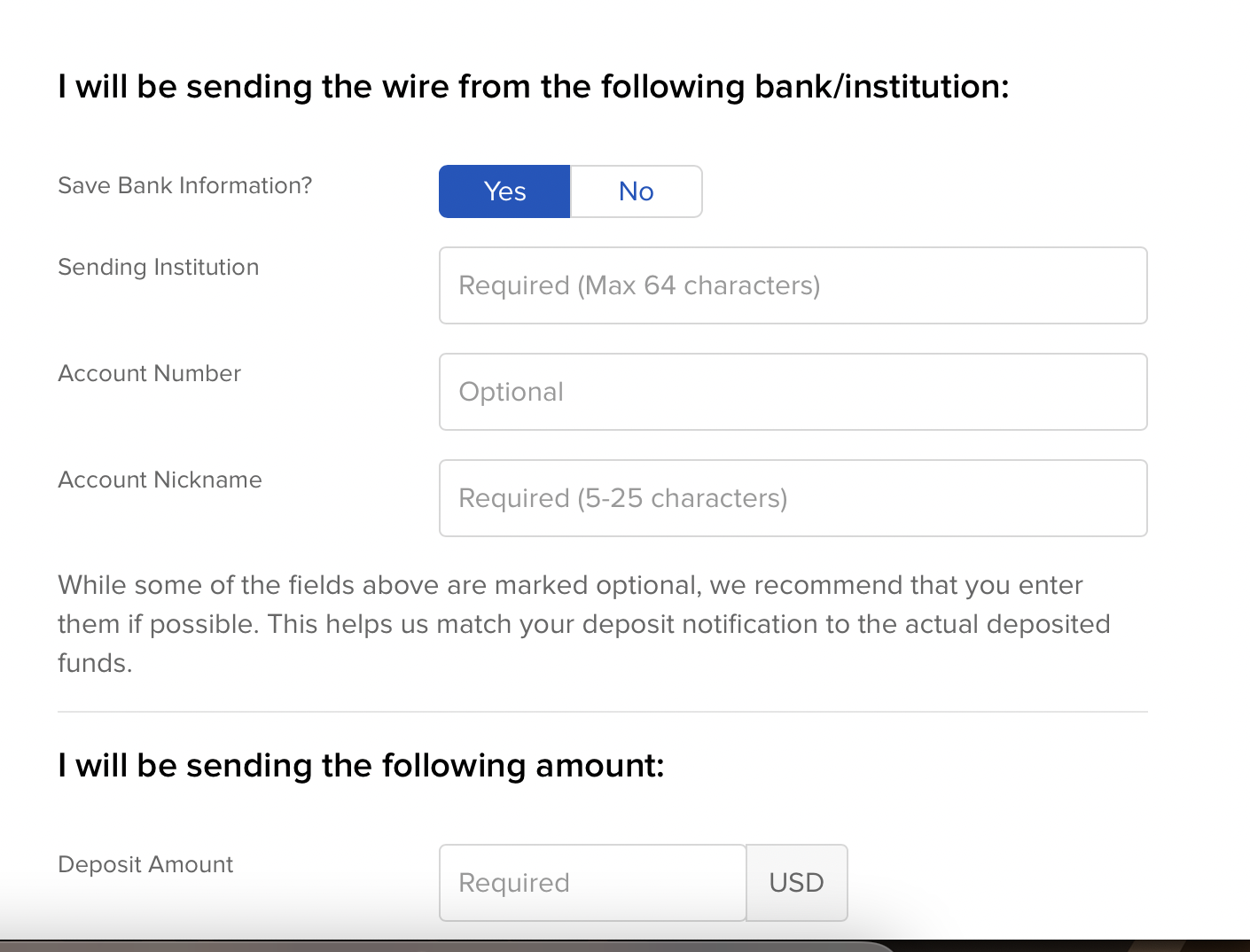This screenshot has width=1250, height=952.
Task: Click the 'Sending Institution' field label
Action: [x=159, y=267]
